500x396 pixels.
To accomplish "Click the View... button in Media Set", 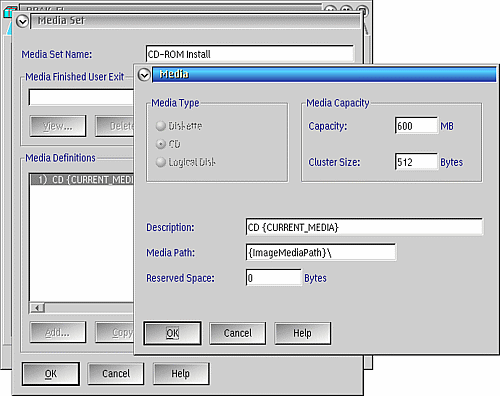I will point(58,126).
